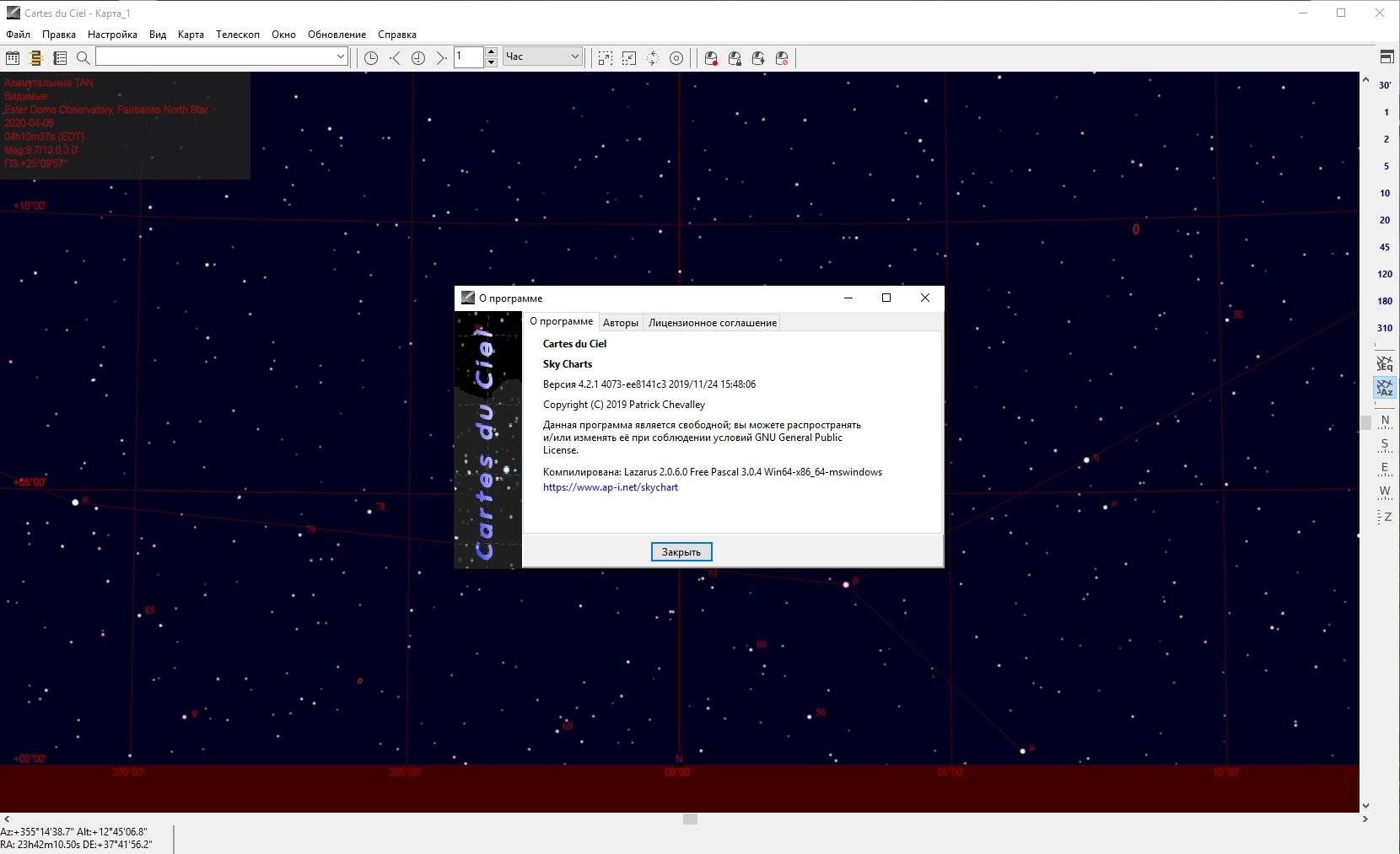Open the Справка menu
Image resolution: width=1400 pixels, height=854 pixels.
(x=397, y=35)
